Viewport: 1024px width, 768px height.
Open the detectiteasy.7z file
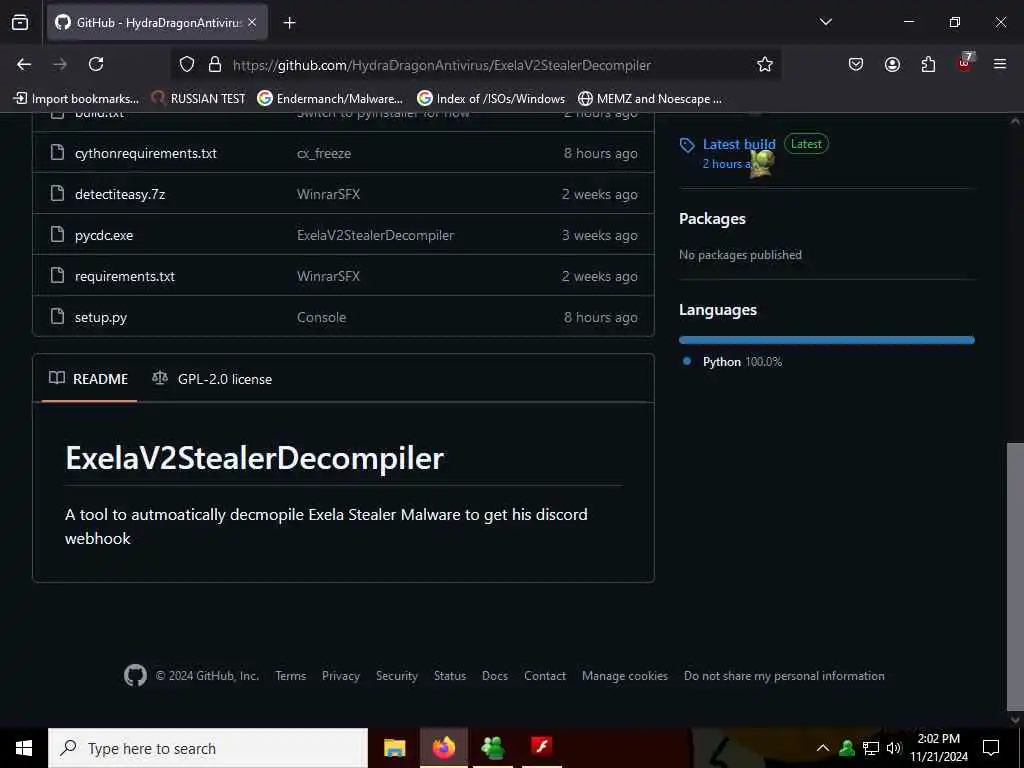(120, 195)
